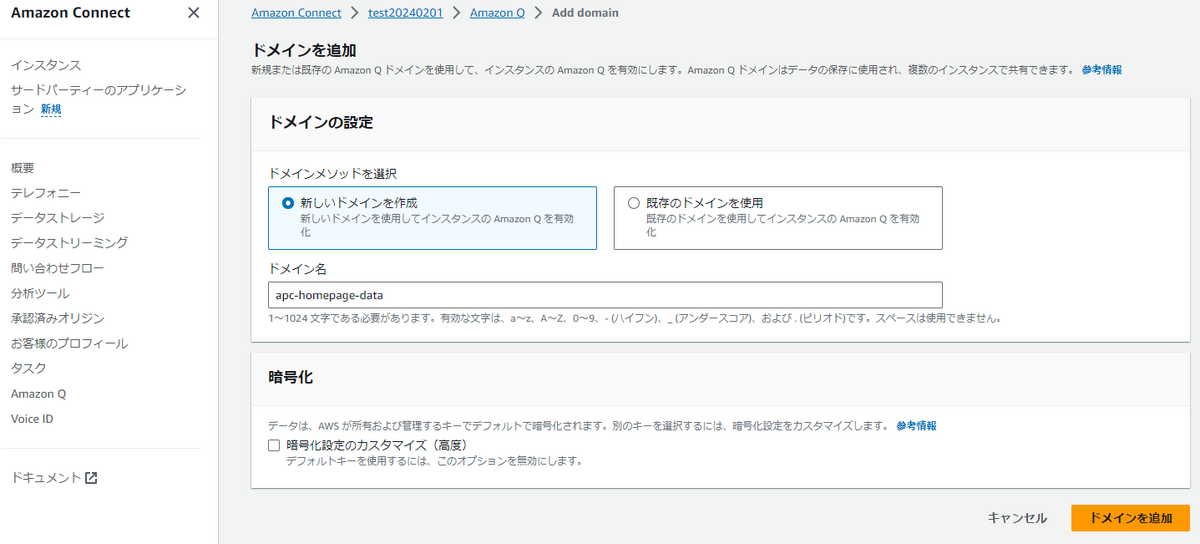
Task: Open タスク in sidebar
Action: coord(29,368)
